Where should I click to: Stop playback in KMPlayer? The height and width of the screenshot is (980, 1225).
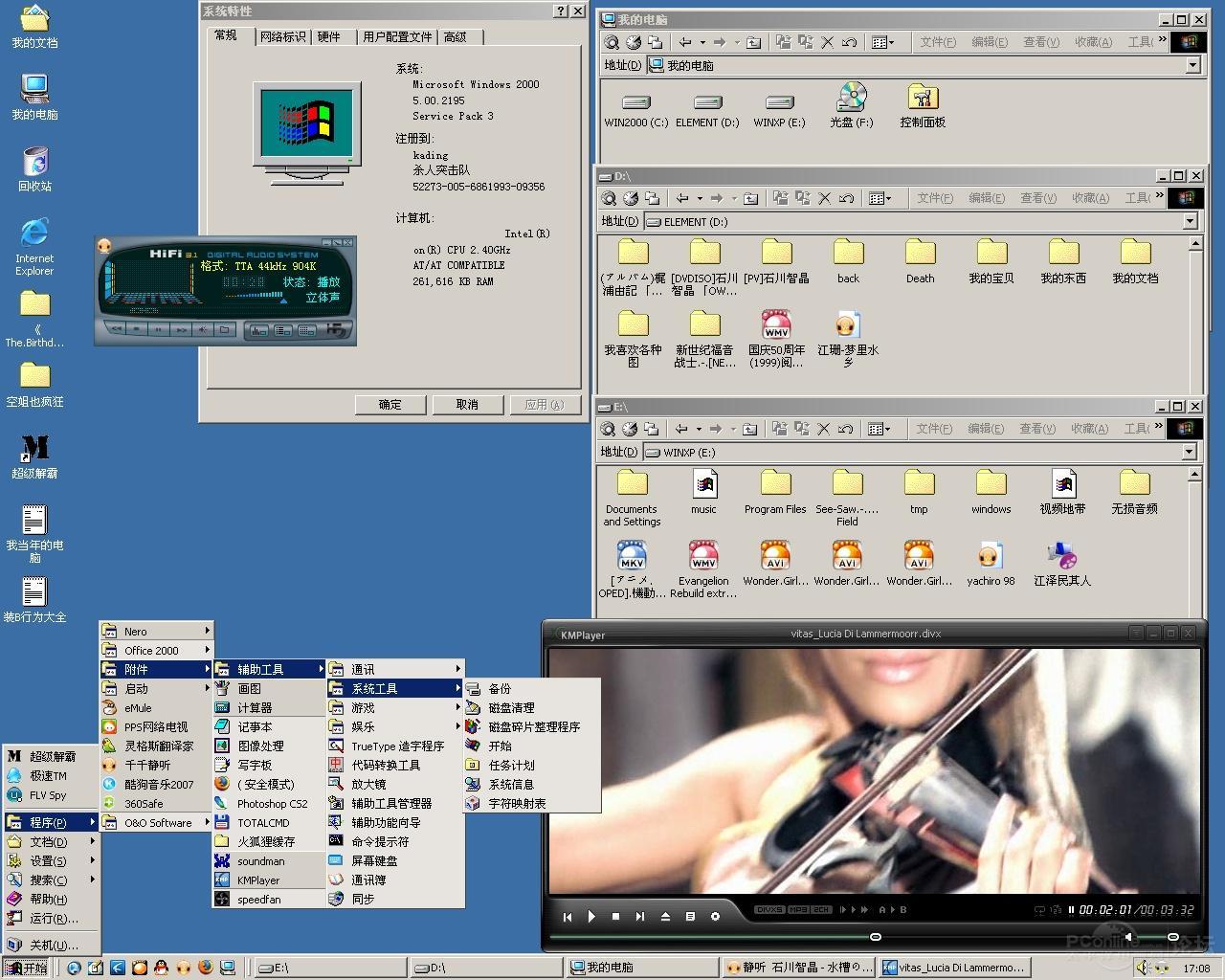click(616, 917)
